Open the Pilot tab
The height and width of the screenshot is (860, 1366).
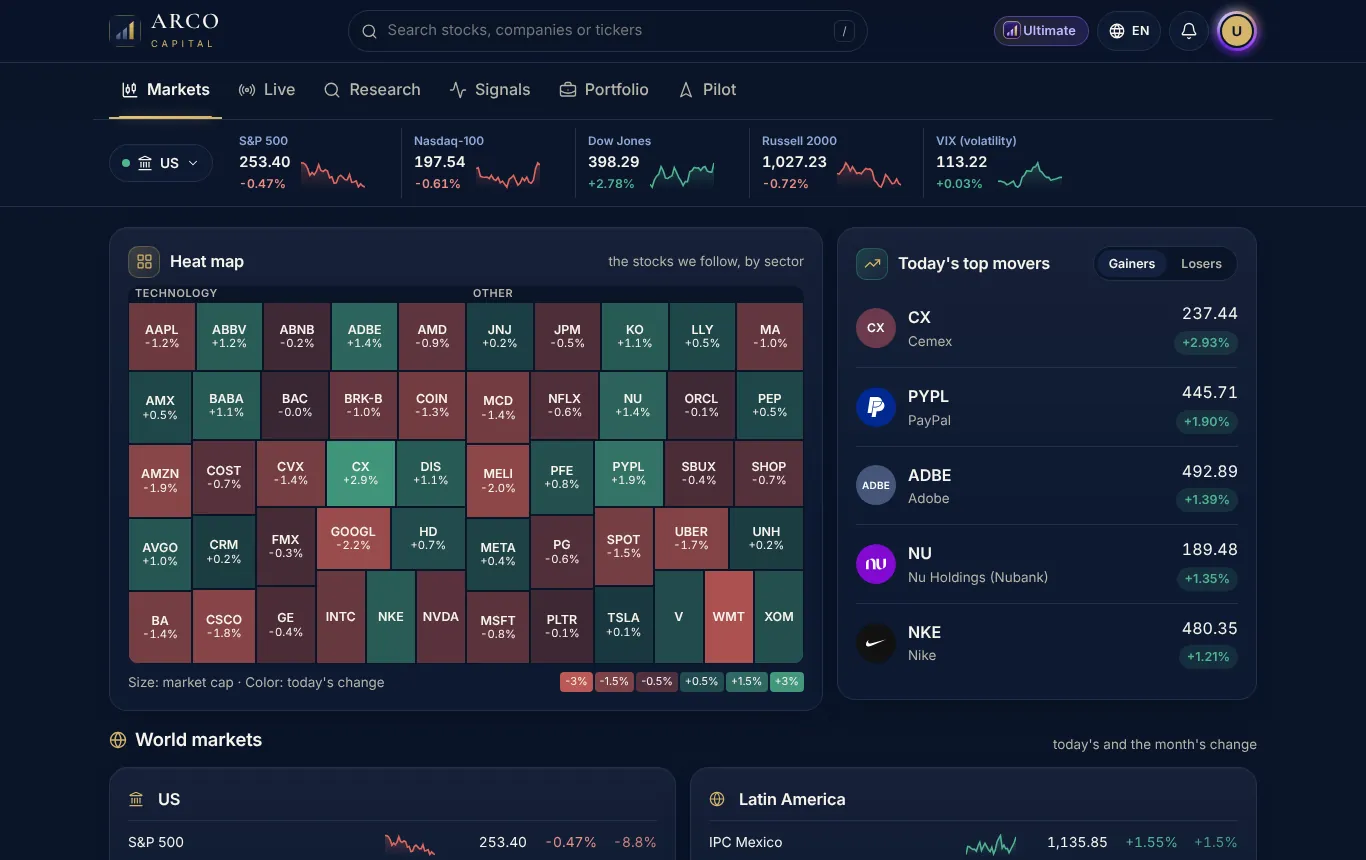tap(707, 90)
